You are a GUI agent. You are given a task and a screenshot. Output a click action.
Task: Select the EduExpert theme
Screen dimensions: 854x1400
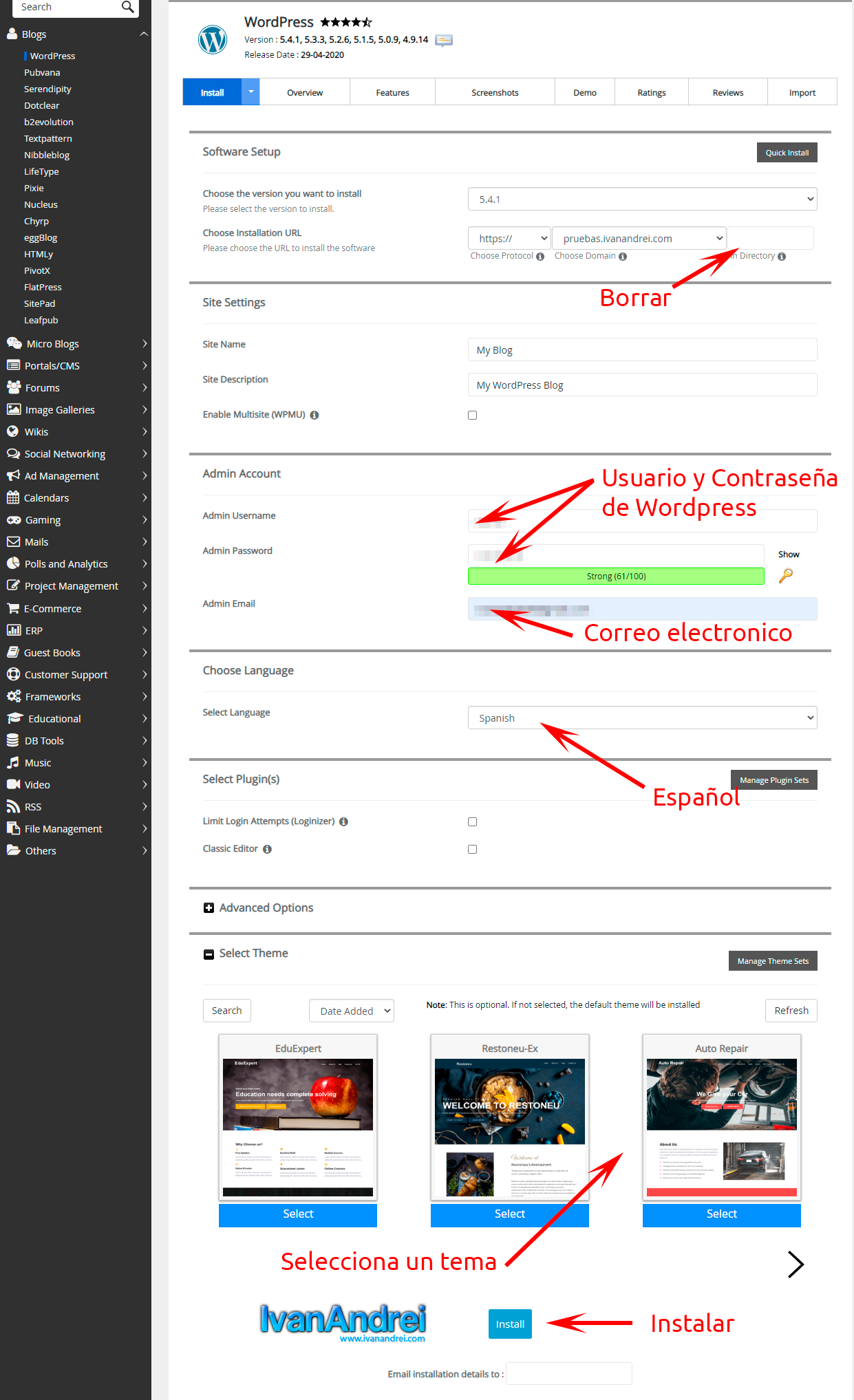(x=298, y=1214)
